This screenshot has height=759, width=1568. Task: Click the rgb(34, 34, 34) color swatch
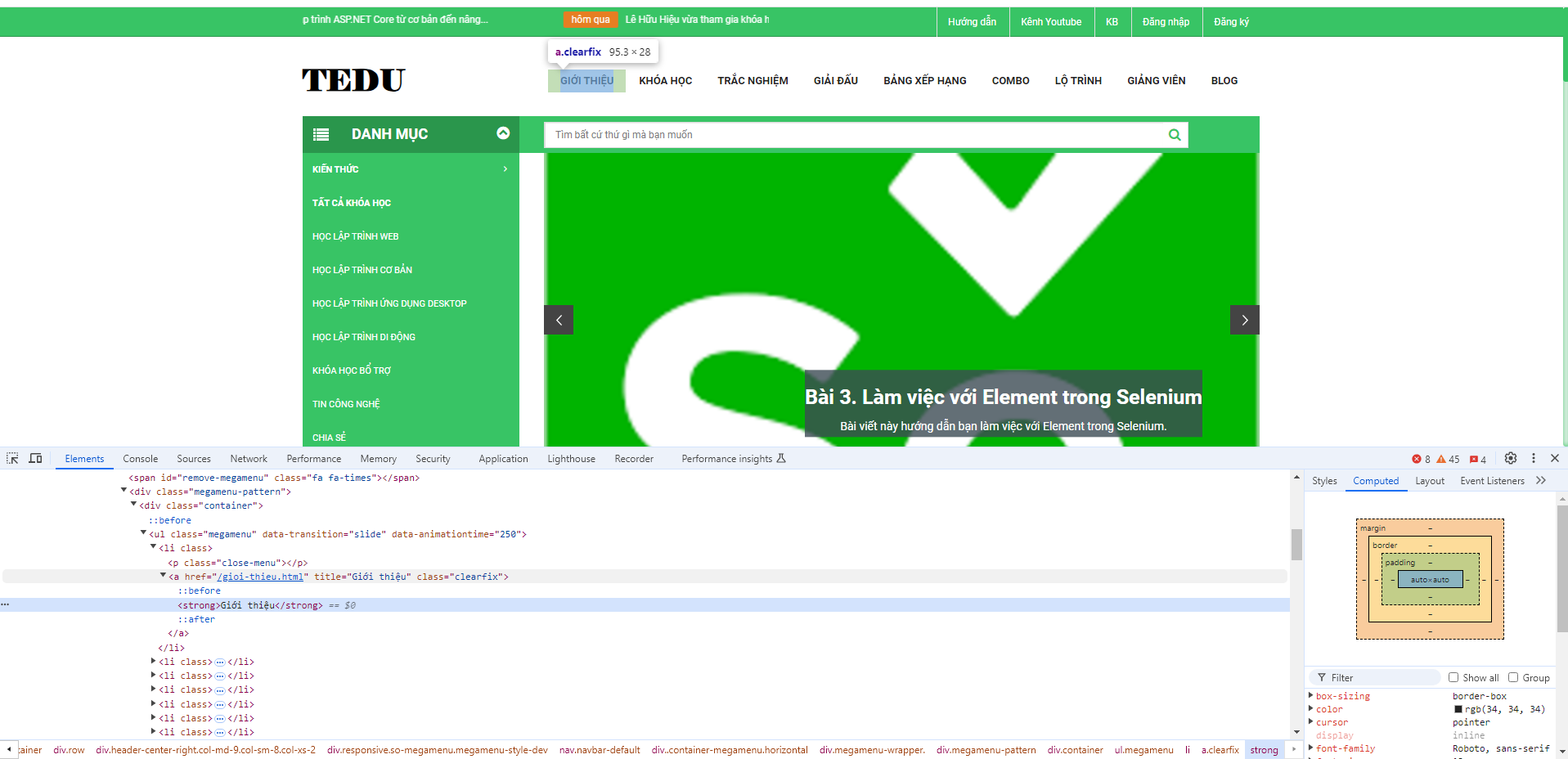(1458, 709)
